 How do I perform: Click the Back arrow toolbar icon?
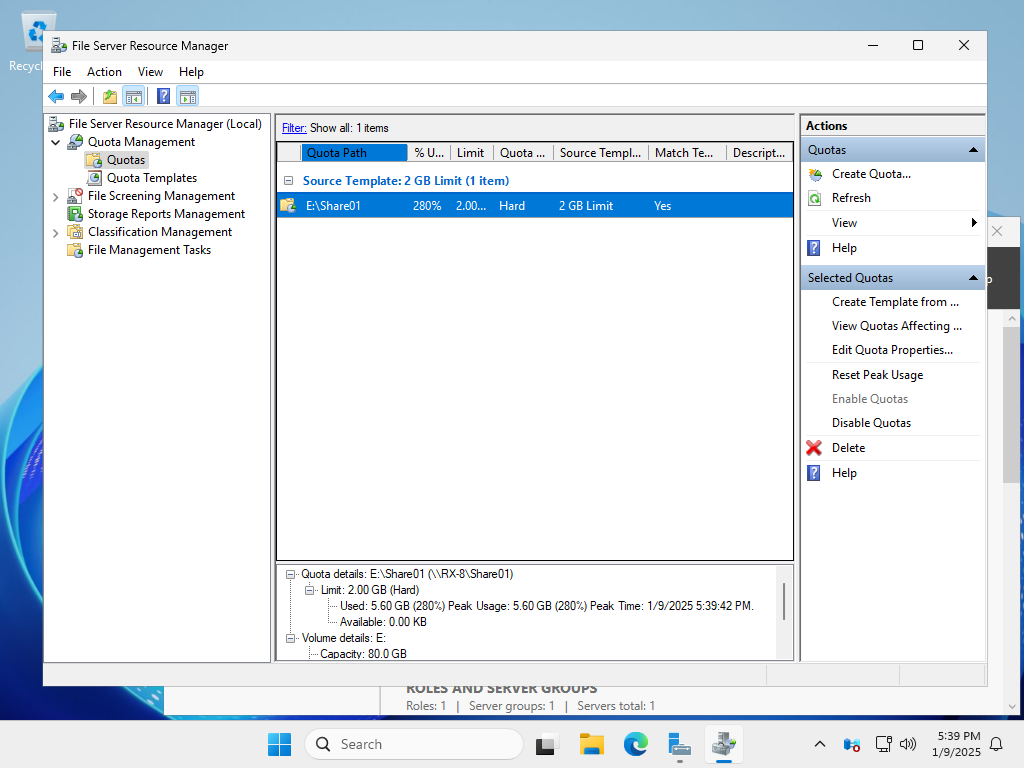56,97
